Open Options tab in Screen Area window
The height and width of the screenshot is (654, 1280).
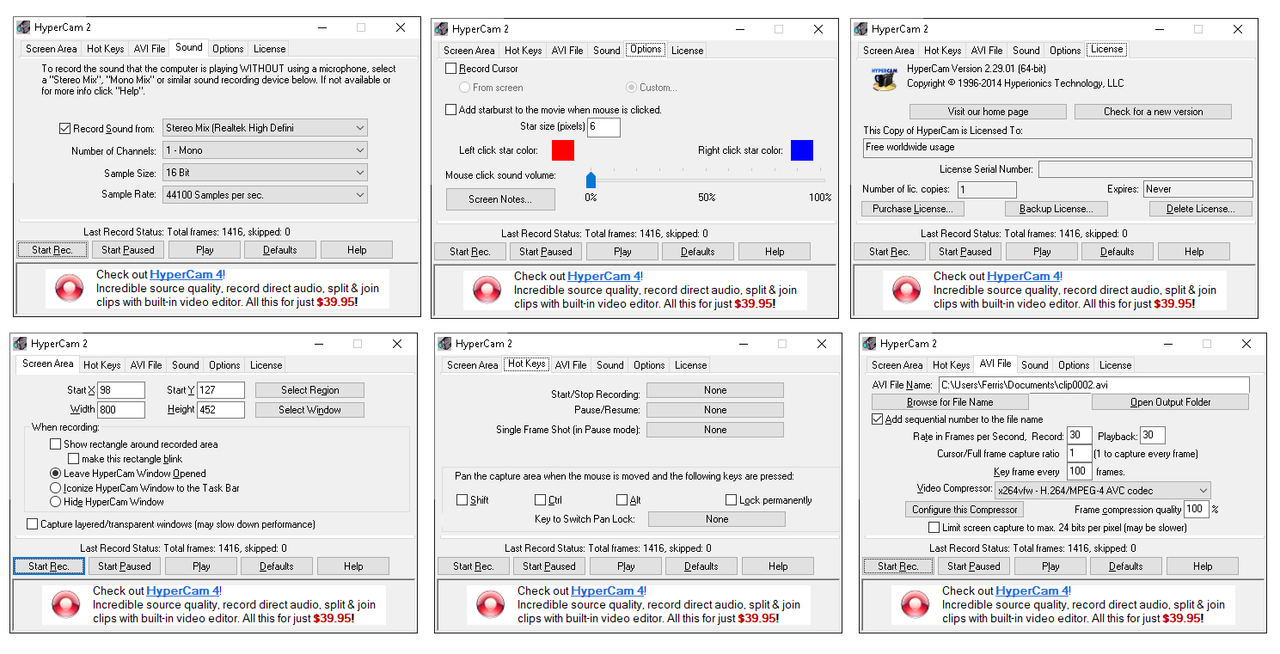pyautogui.click(x=224, y=365)
